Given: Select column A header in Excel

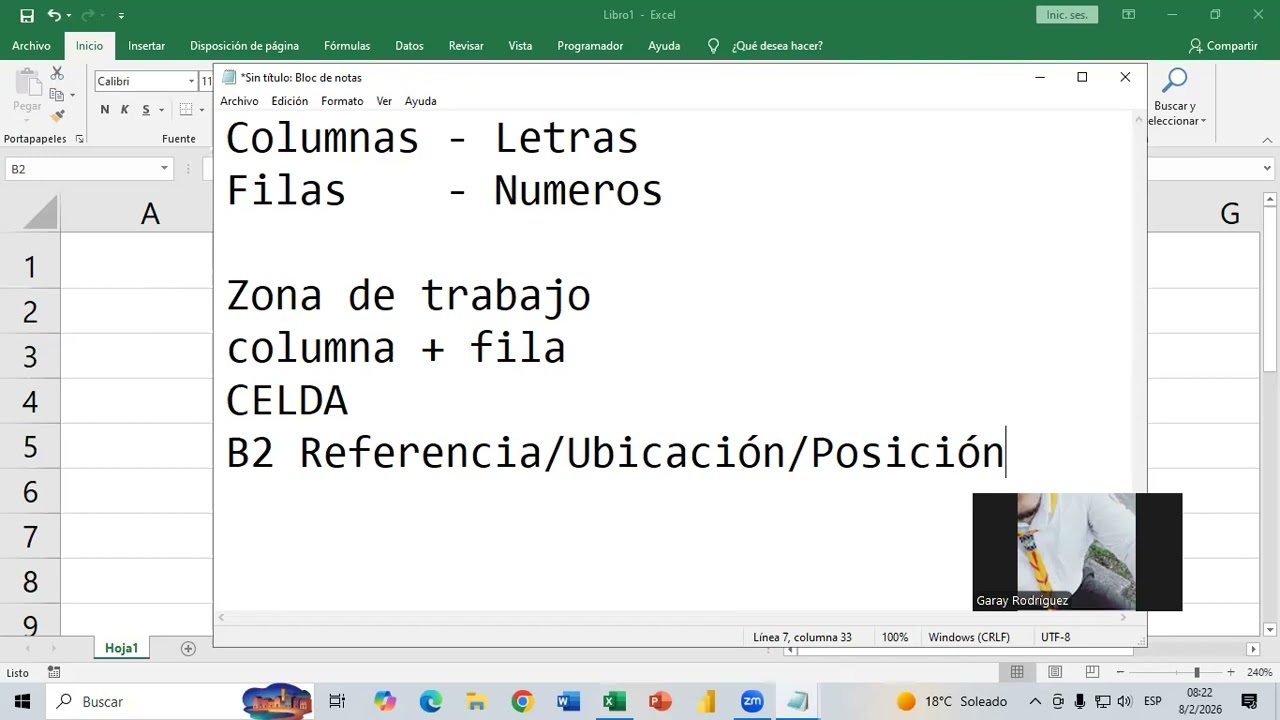Looking at the screenshot, I should [x=150, y=213].
